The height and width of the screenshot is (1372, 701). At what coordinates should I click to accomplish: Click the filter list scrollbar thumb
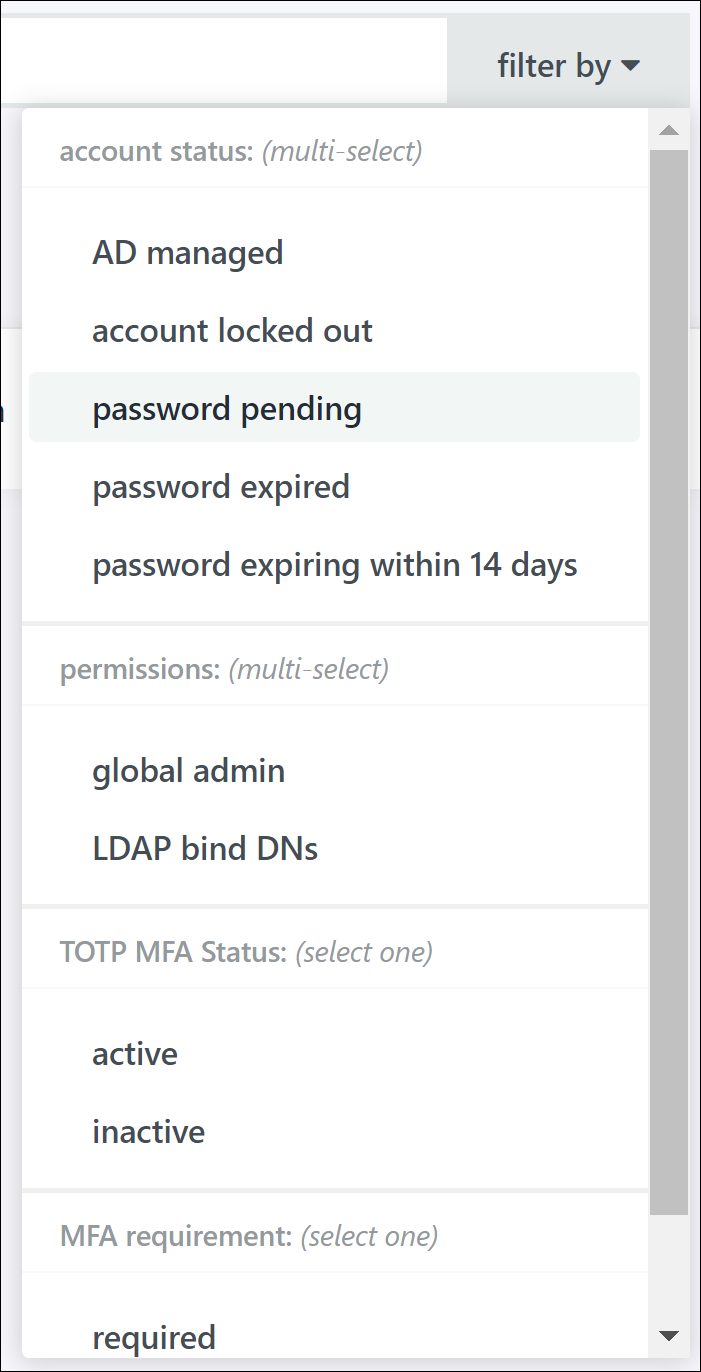[x=669, y=680]
